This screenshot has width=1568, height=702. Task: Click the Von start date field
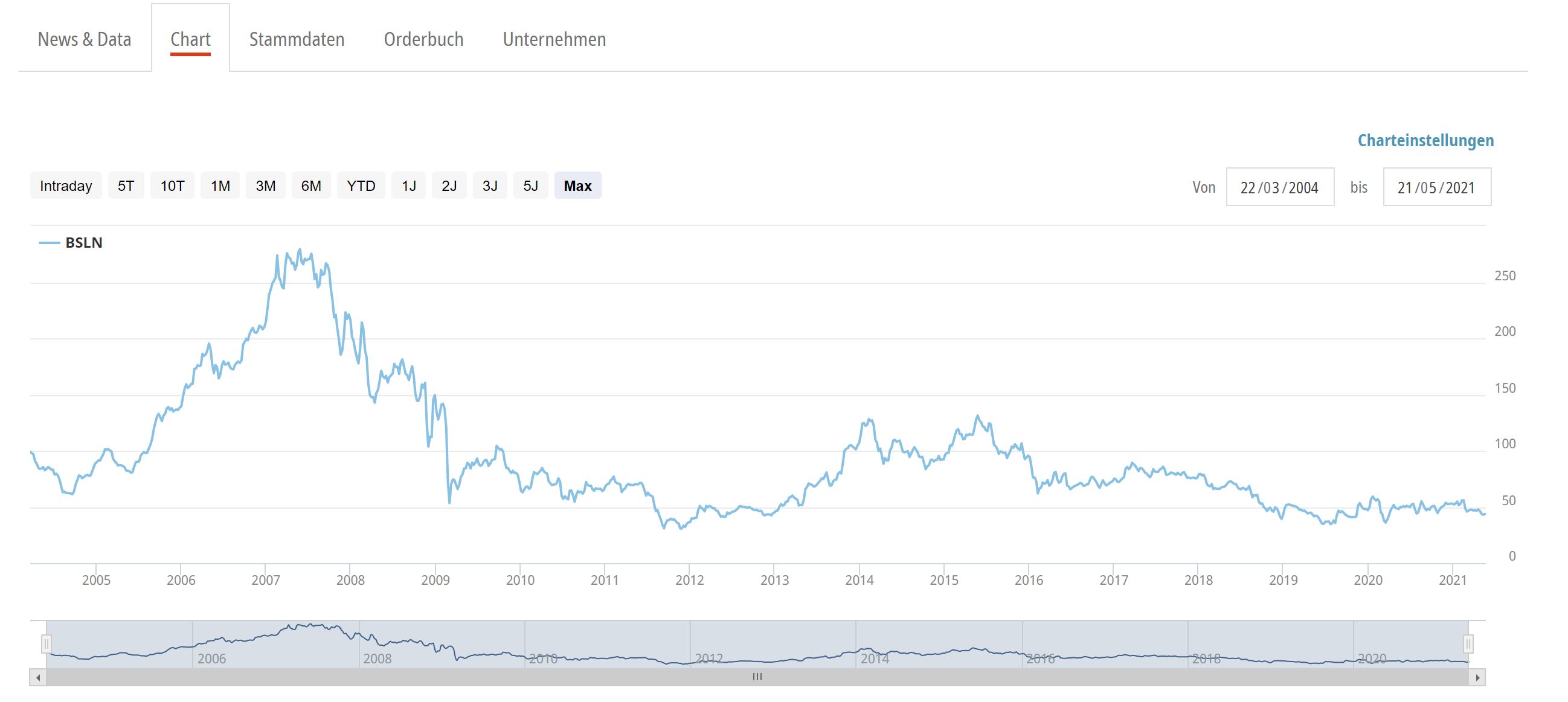point(1279,187)
